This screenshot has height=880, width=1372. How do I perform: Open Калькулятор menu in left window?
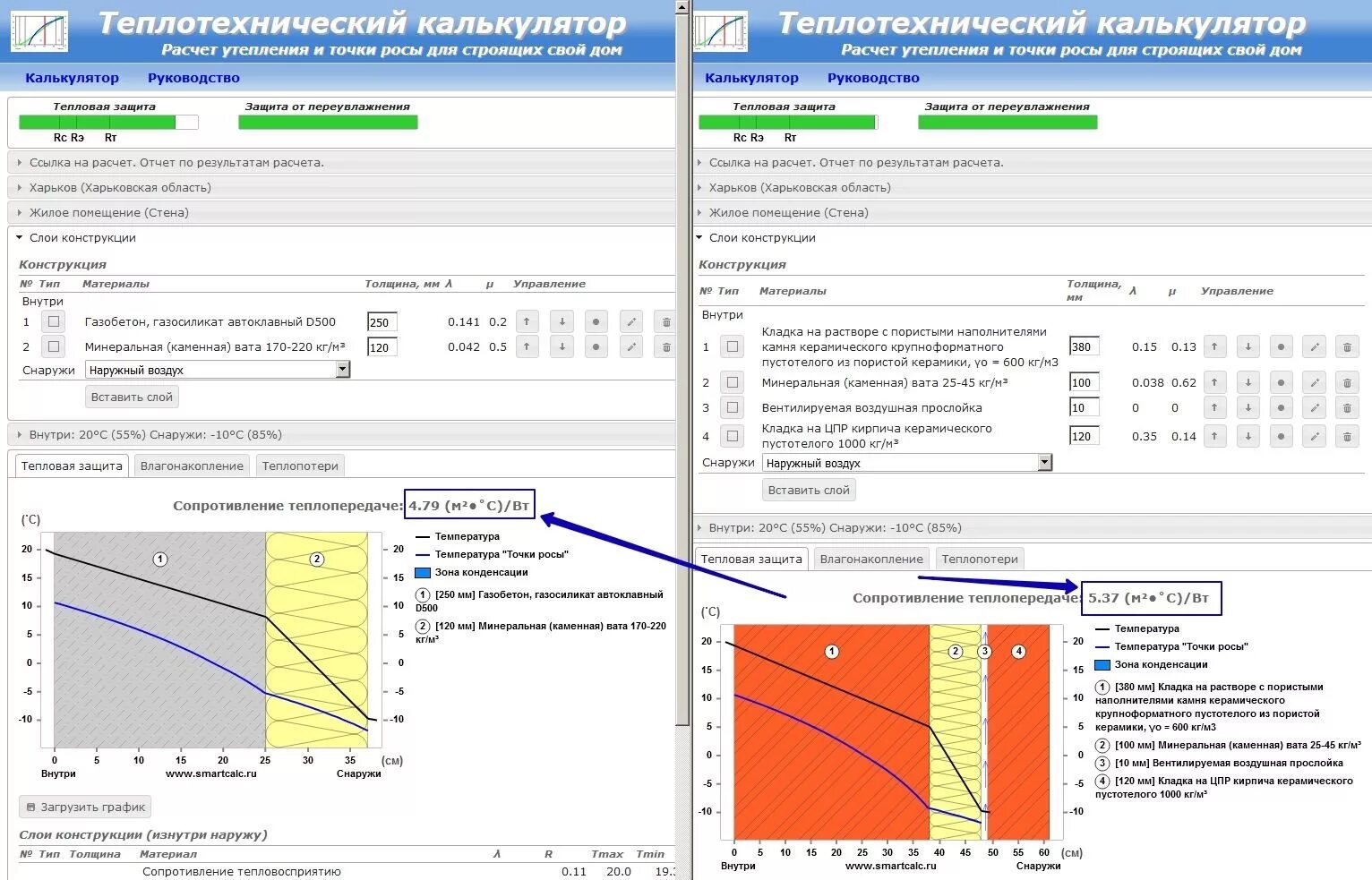pyautogui.click(x=72, y=78)
